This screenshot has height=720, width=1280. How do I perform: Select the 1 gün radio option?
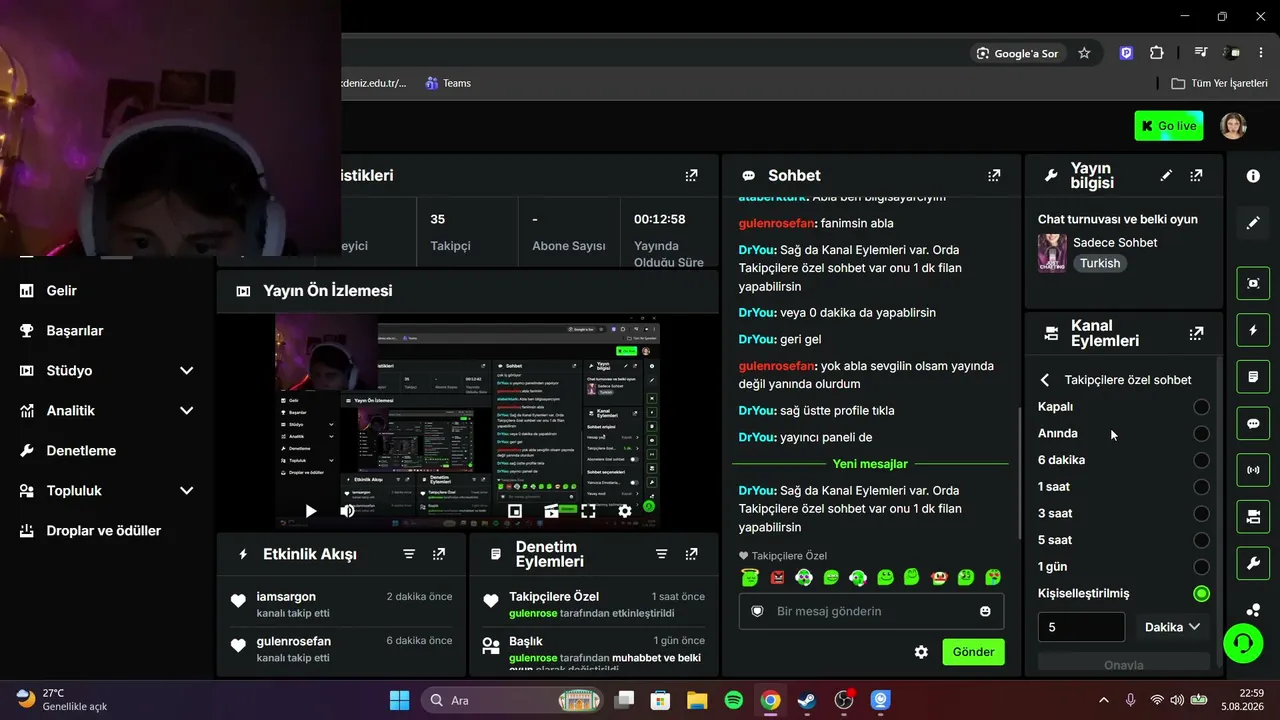(x=1201, y=567)
